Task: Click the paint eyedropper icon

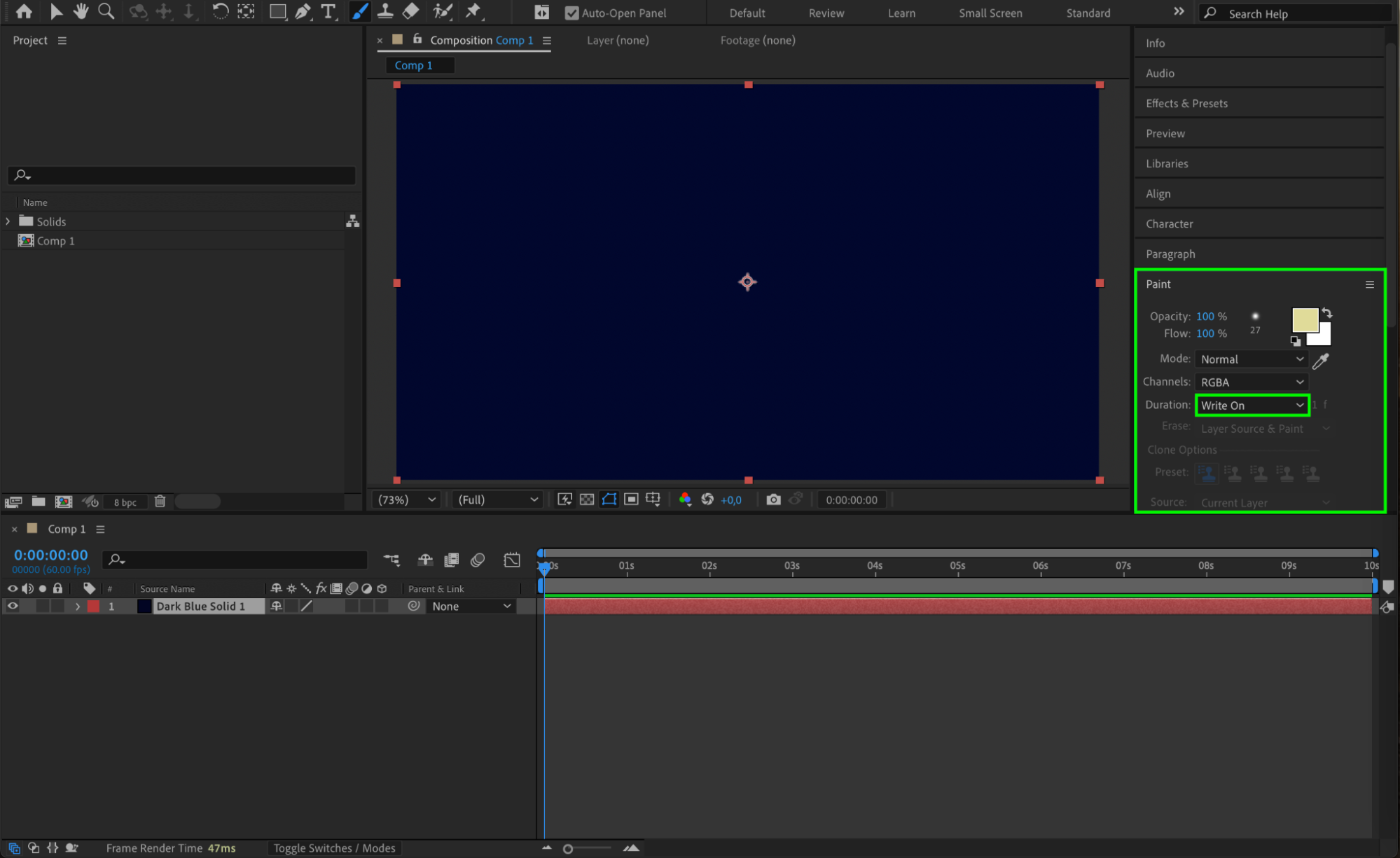Action: click(x=1320, y=361)
